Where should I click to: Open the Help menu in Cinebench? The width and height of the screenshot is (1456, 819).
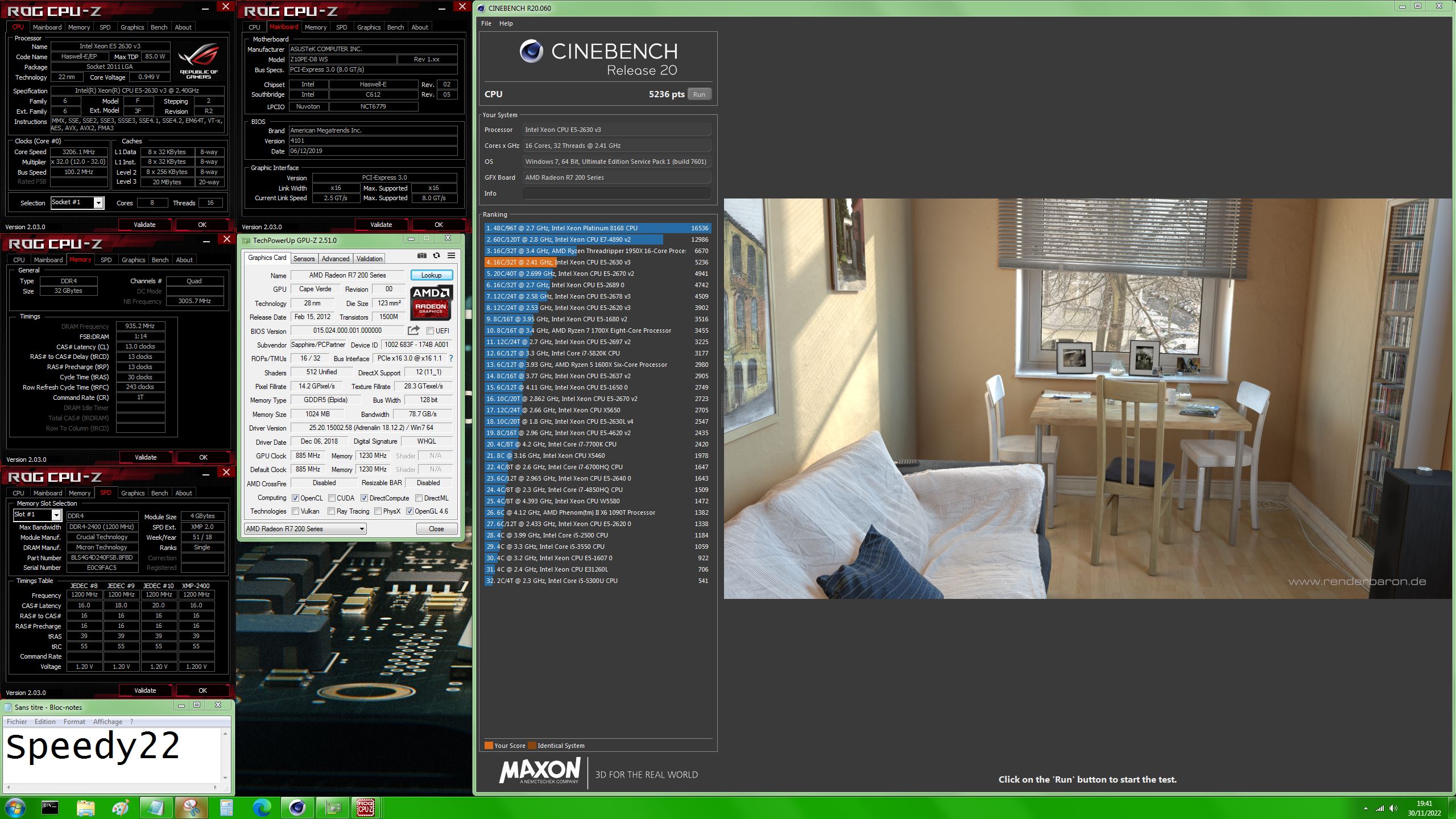point(506,23)
